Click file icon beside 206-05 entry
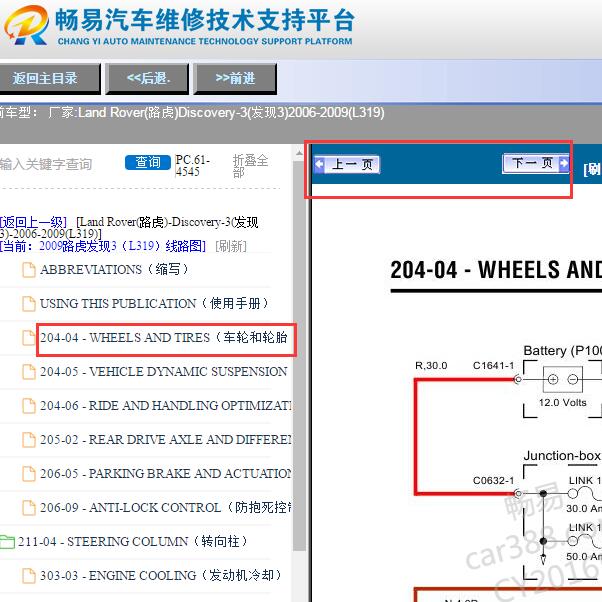The width and height of the screenshot is (602, 602). click(29, 474)
